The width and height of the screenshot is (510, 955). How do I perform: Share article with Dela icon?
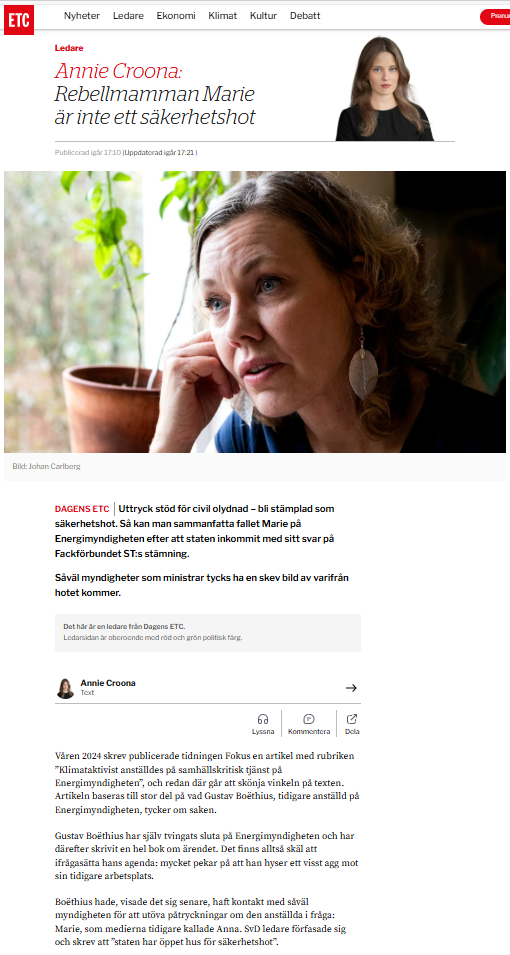coord(352,719)
